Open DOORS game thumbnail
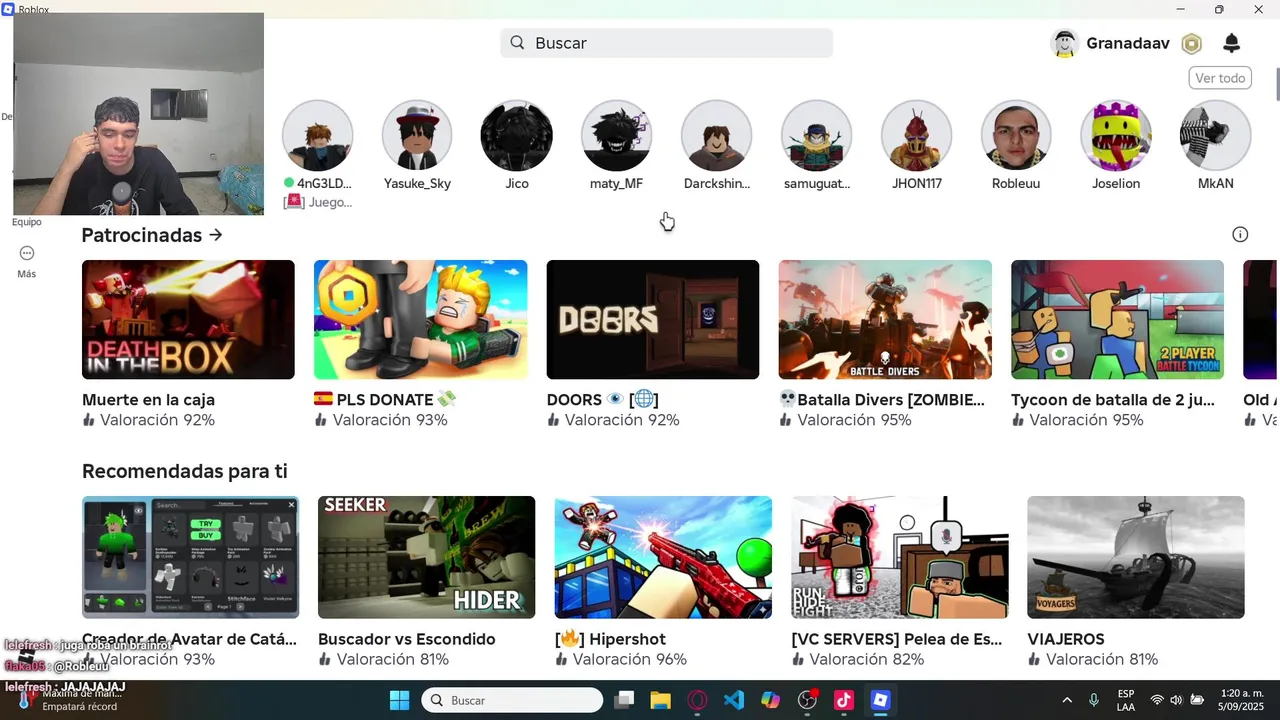This screenshot has height=720, width=1280. [653, 319]
